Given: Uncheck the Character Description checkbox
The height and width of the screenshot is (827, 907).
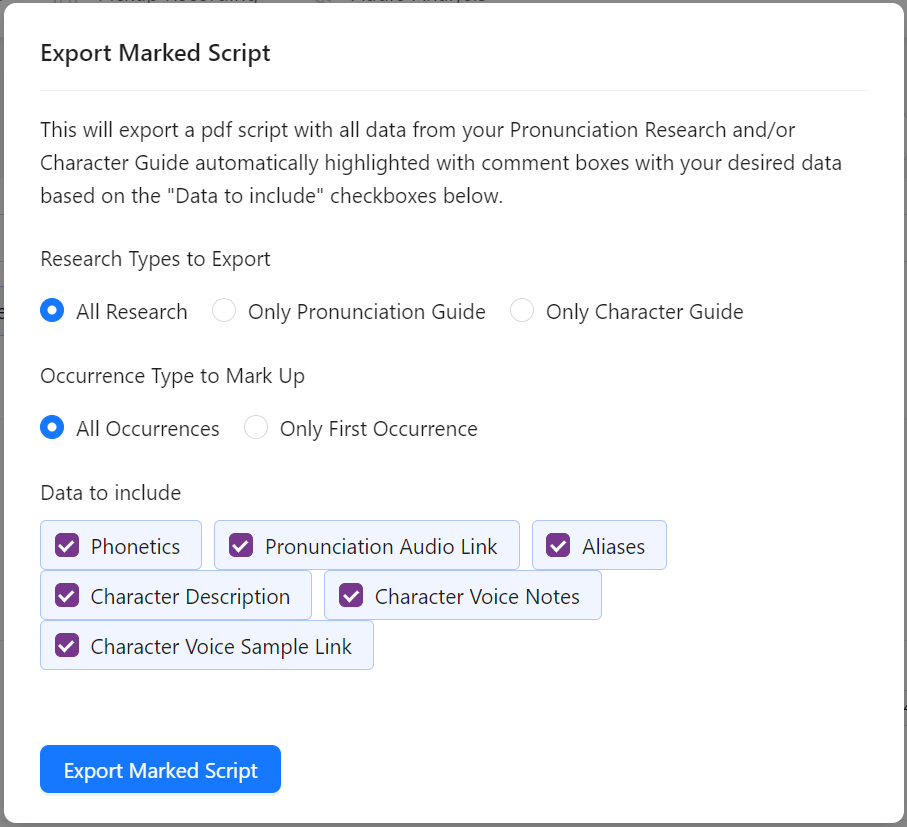Looking at the screenshot, I should (x=66, y=595).
